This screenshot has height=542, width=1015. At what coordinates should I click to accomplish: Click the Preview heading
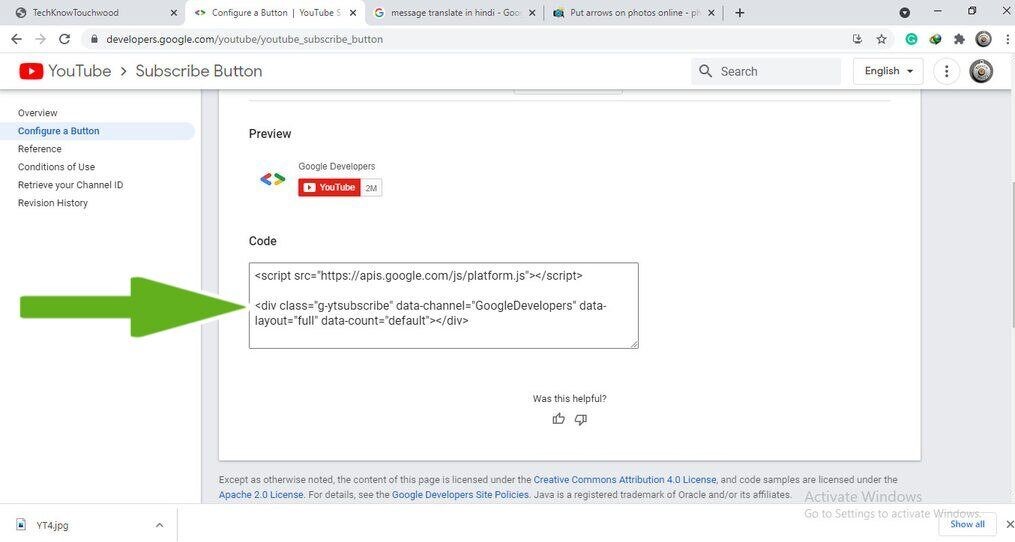coord(270,134)
